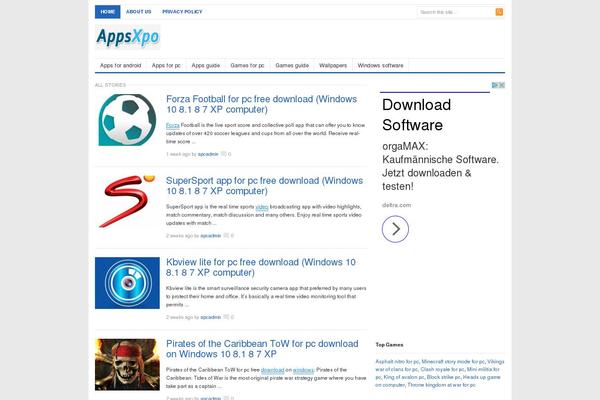Open SuperSport app for pc article title

coord(264,186)
